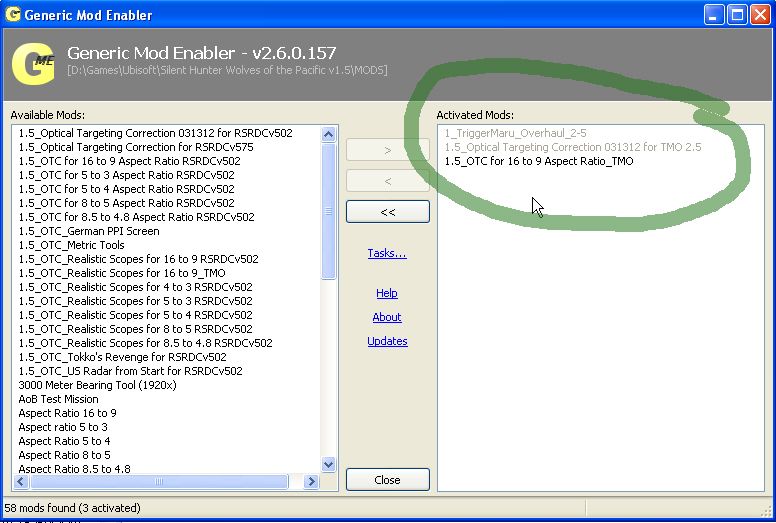Check for Updates link
Image resolution: width=776 pixels, height=523 pixels.
(388, 341)
